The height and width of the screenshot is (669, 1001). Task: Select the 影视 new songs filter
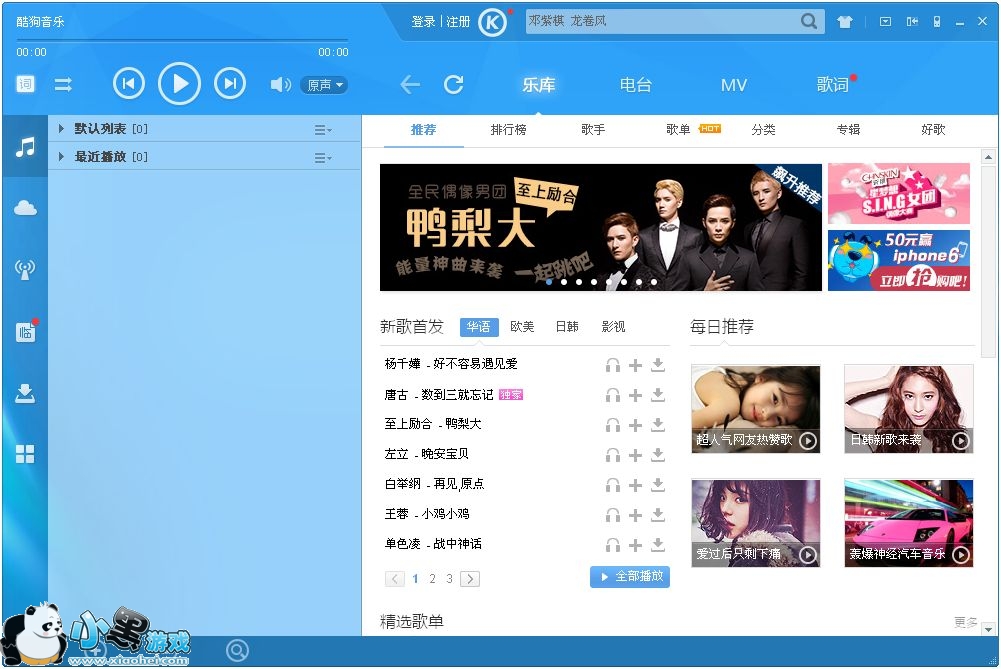point(613,327)
